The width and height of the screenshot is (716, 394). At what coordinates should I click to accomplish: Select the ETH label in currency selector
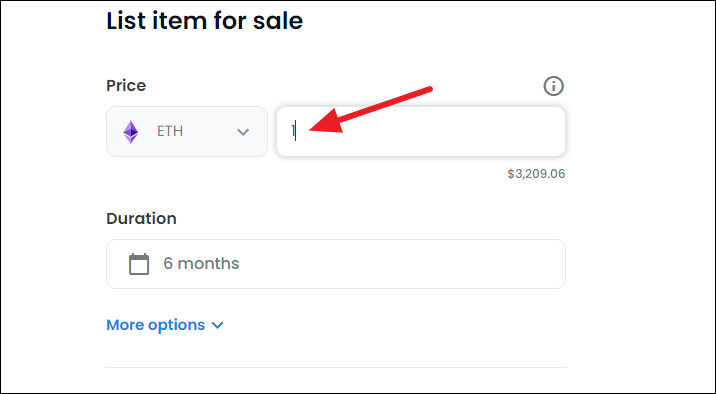170,131
